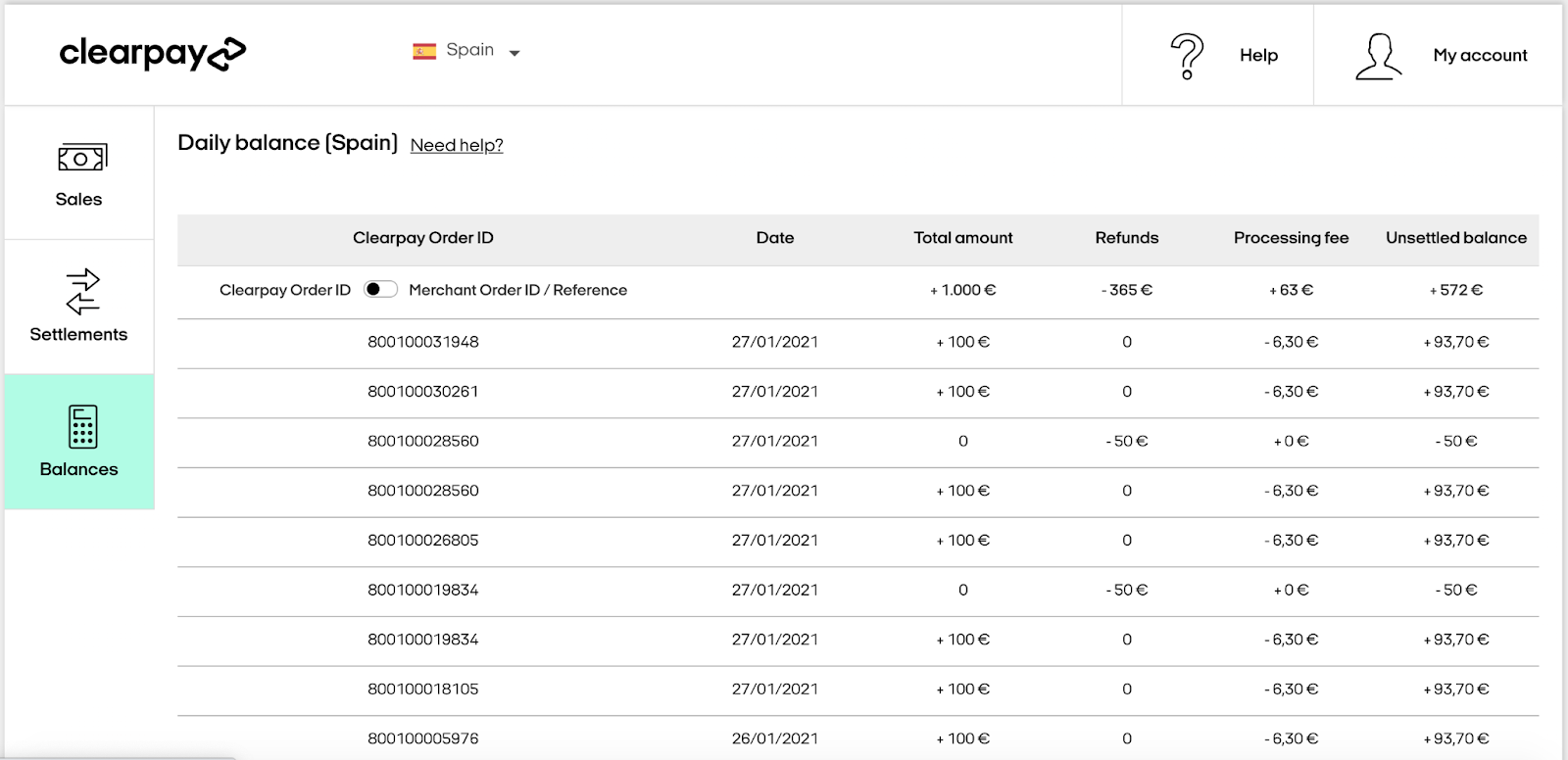
Task: Click unsettled balance of order 800100030261
Action: [1456, 392]
